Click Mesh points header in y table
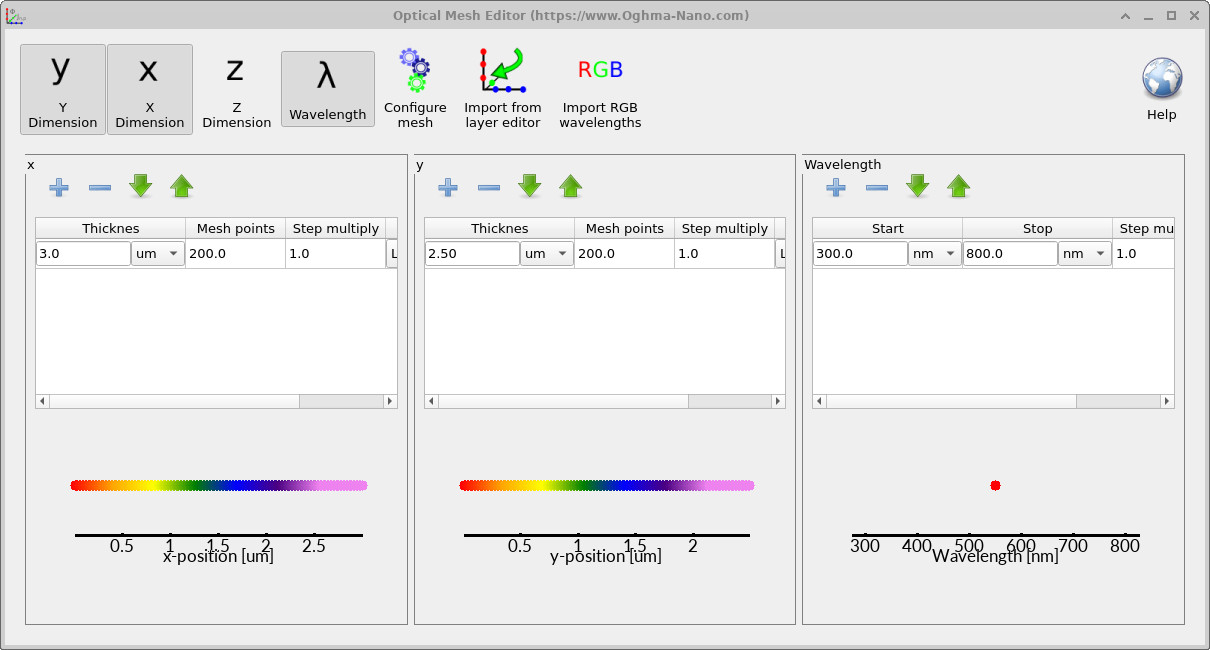 coord(625,229)
